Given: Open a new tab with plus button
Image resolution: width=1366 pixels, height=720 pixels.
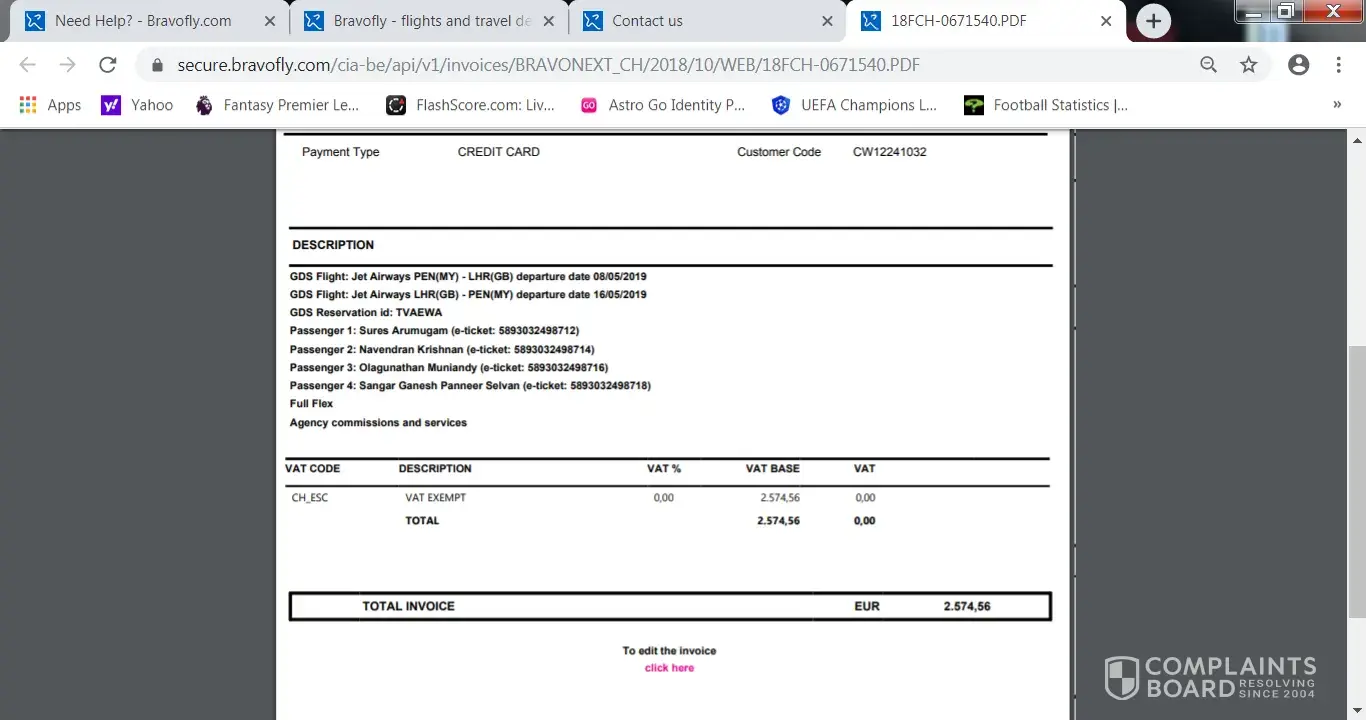Looking at the screenshot, I should click(1153, 21).
